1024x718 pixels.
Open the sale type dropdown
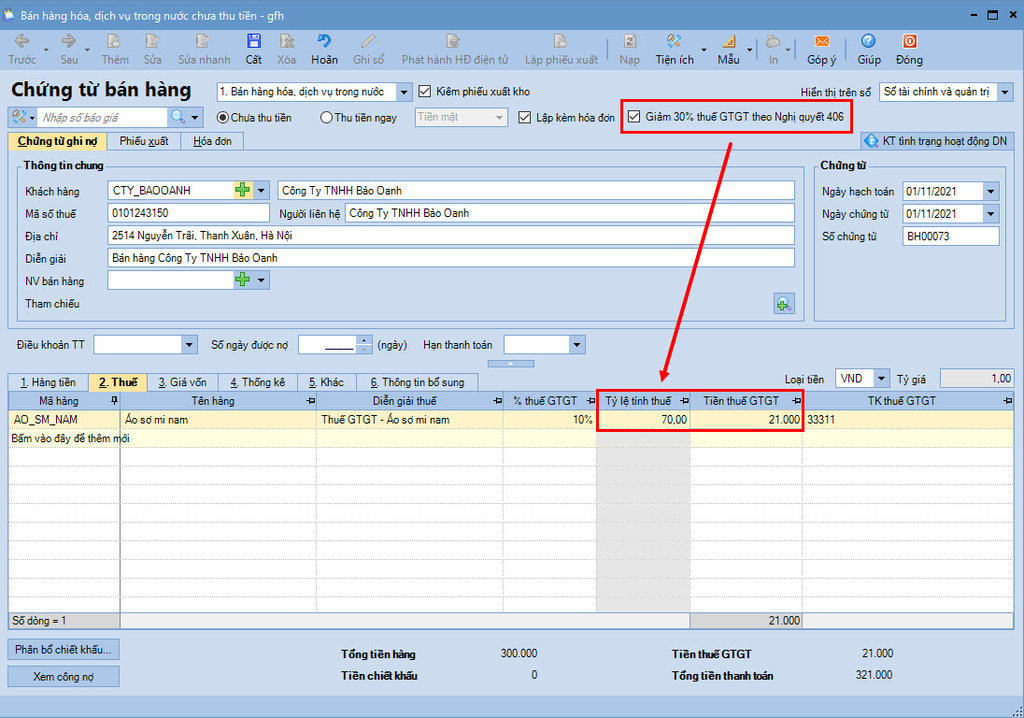[404, 92]
